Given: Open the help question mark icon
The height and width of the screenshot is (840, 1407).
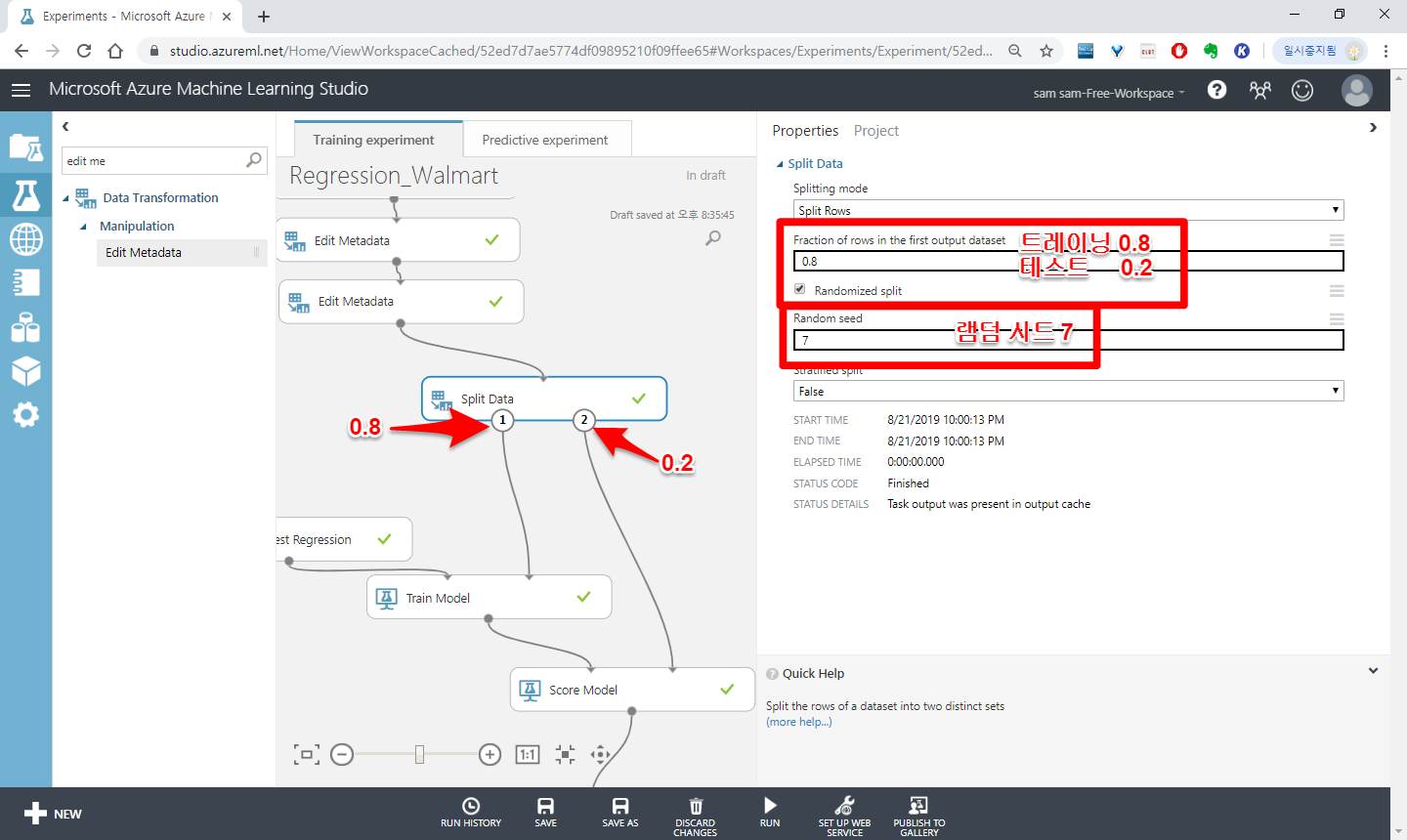Looking at the screenshot, I should (1216, 90).
